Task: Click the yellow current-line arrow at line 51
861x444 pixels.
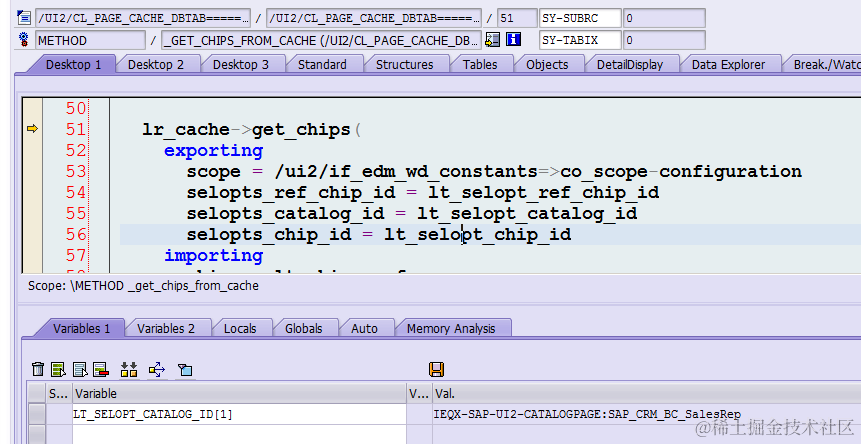Action: (x=32, y=129)
